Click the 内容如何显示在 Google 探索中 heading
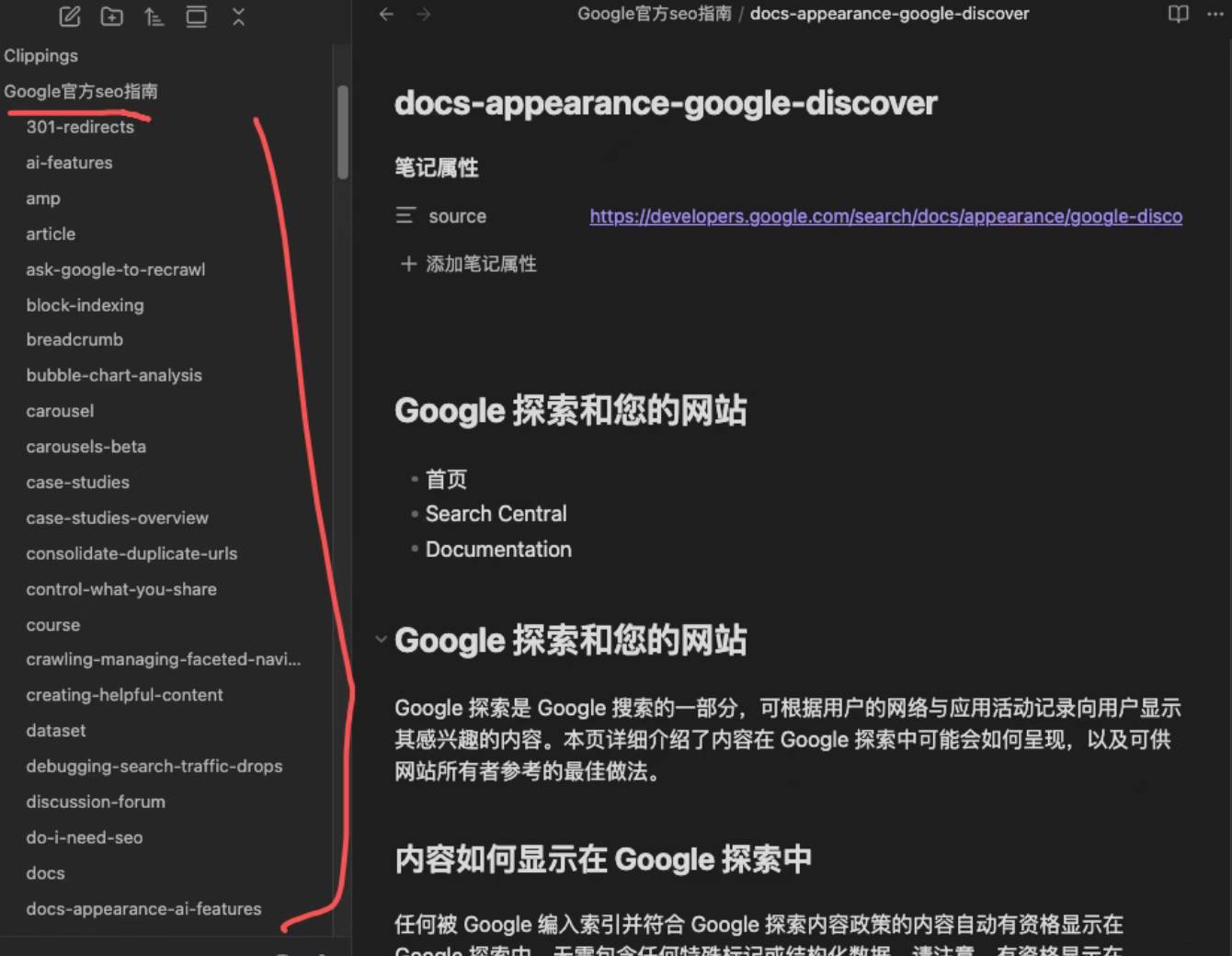This screenshot has height=956, width=1232. tap(603, 859)
